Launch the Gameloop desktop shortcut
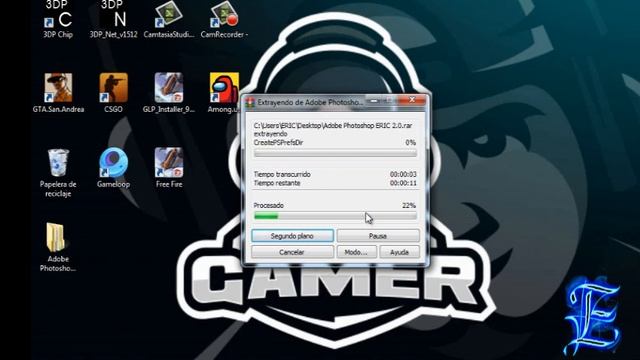 [x=113, y=168]
